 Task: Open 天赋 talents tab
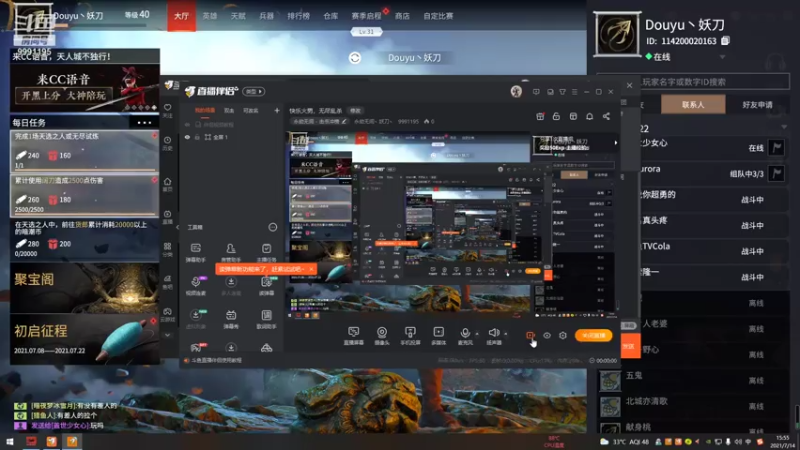point(238,16)
